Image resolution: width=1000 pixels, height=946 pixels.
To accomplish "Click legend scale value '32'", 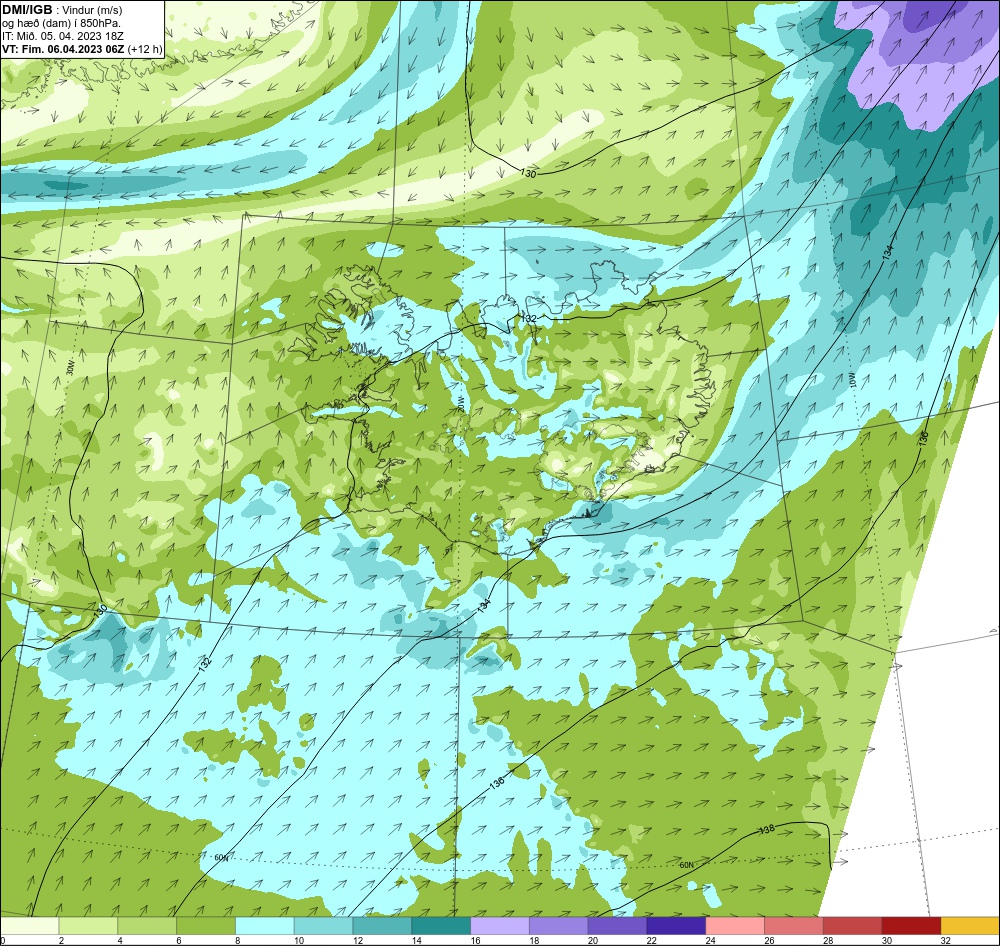I will pos(946,940).
